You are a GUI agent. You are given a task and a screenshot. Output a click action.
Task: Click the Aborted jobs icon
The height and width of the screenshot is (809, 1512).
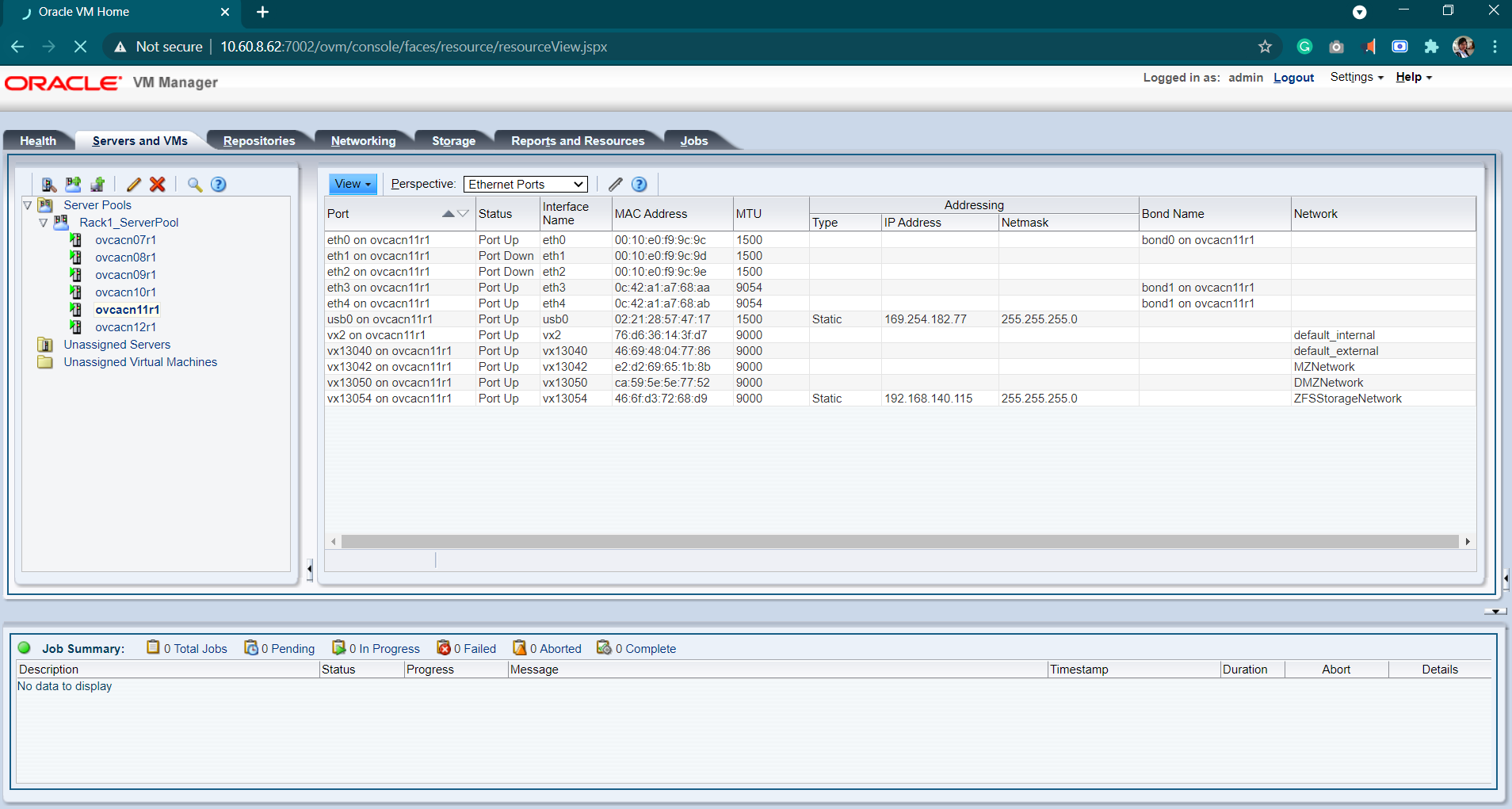coord(520,647)
